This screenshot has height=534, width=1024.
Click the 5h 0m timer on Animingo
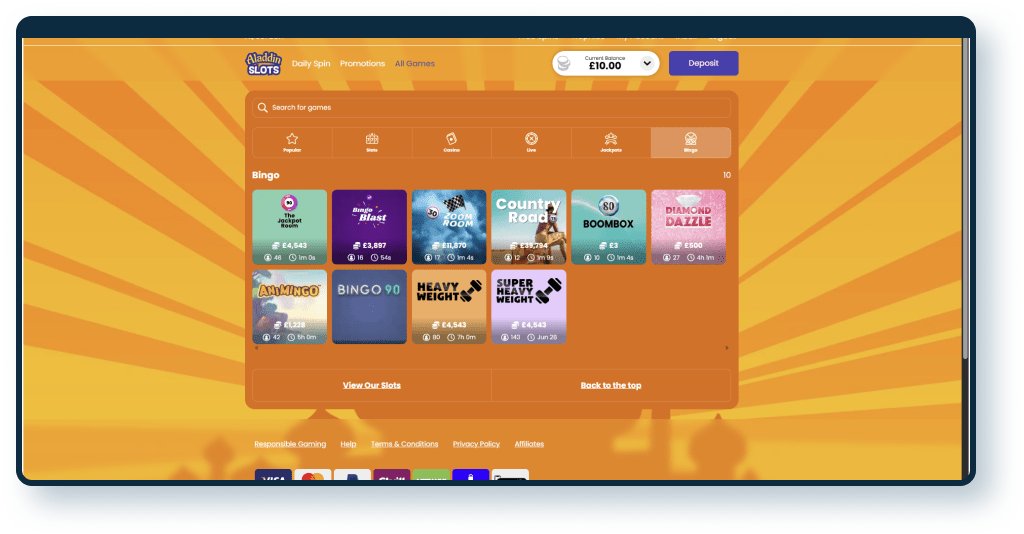[x=307, y=338]
